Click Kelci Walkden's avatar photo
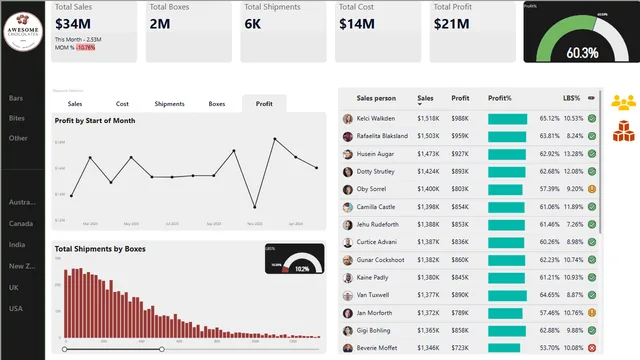 coord(348,119)
